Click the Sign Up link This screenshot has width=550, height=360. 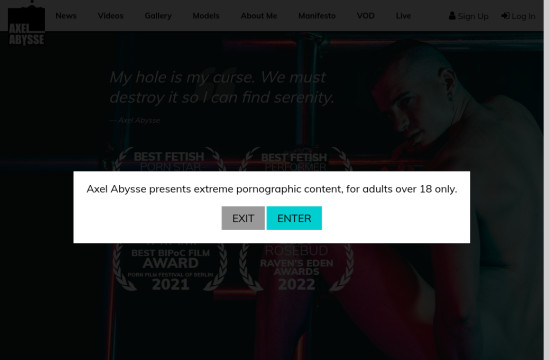point(469,16)
